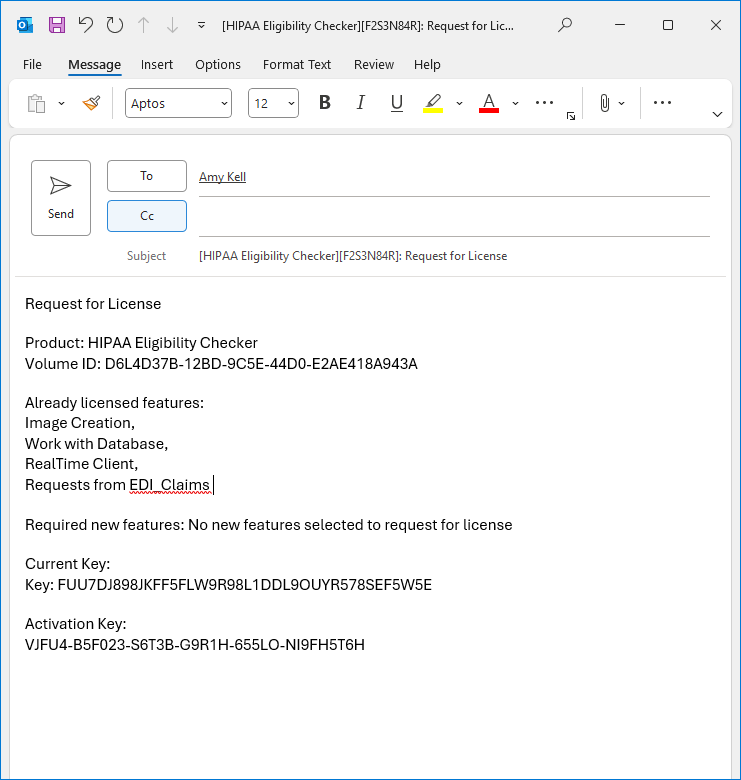Click the Activation Key value text
This screenshot has width=741, height=780.
(195, 645)
